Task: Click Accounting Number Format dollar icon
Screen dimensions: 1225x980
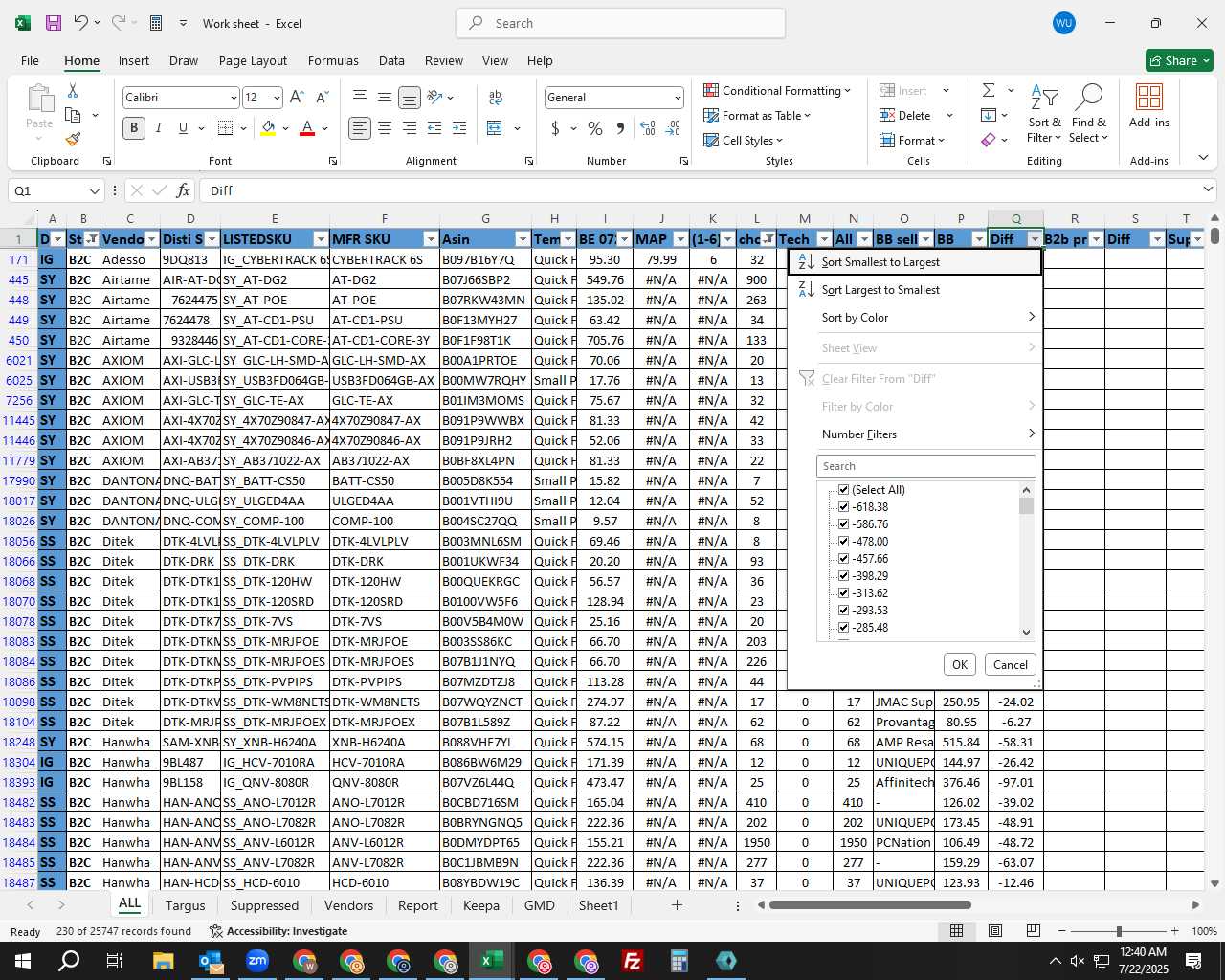Action: coord(556,127)
